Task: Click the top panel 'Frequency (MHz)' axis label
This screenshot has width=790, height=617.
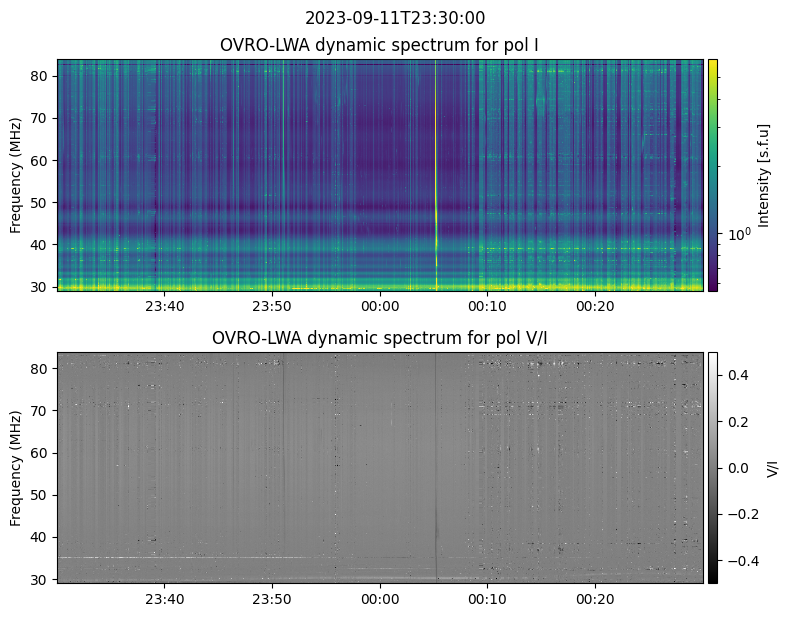Action: (16, 175)
